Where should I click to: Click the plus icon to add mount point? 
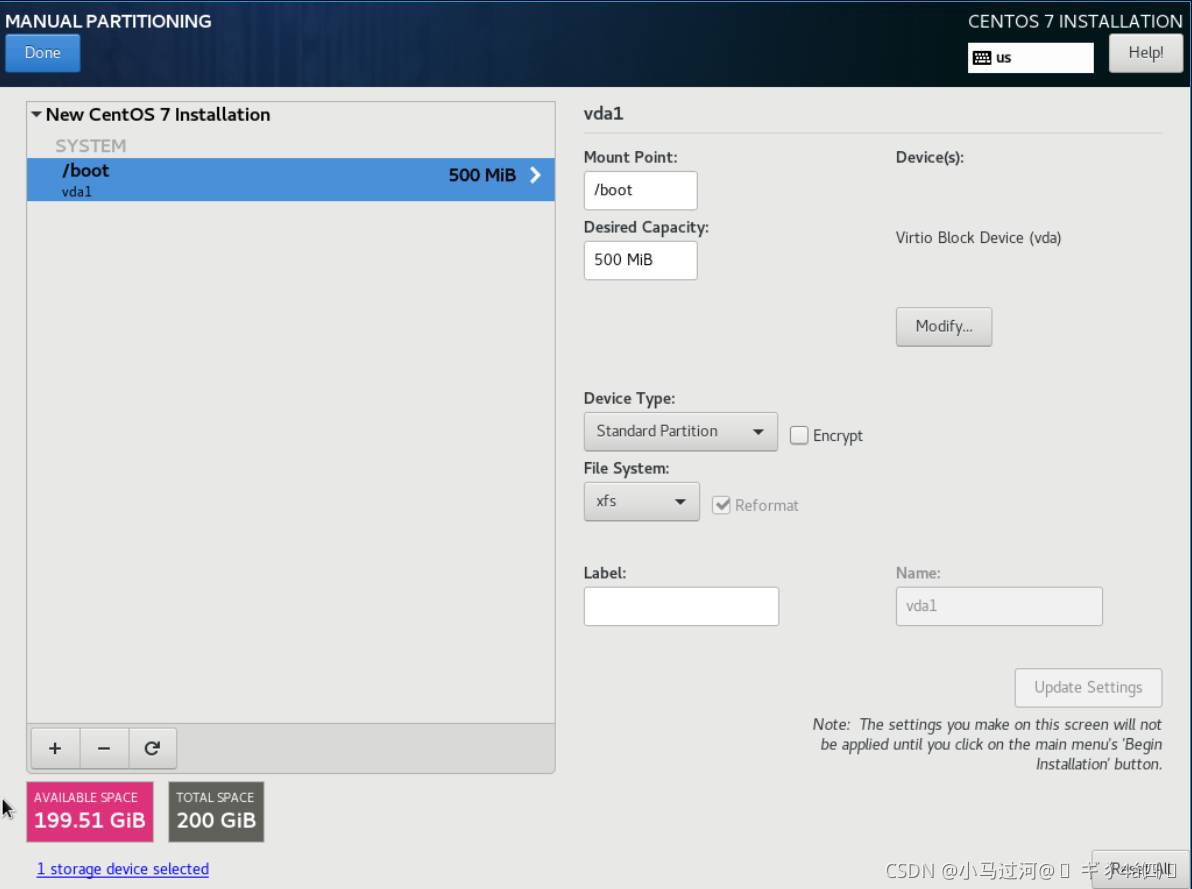(55, 748)
